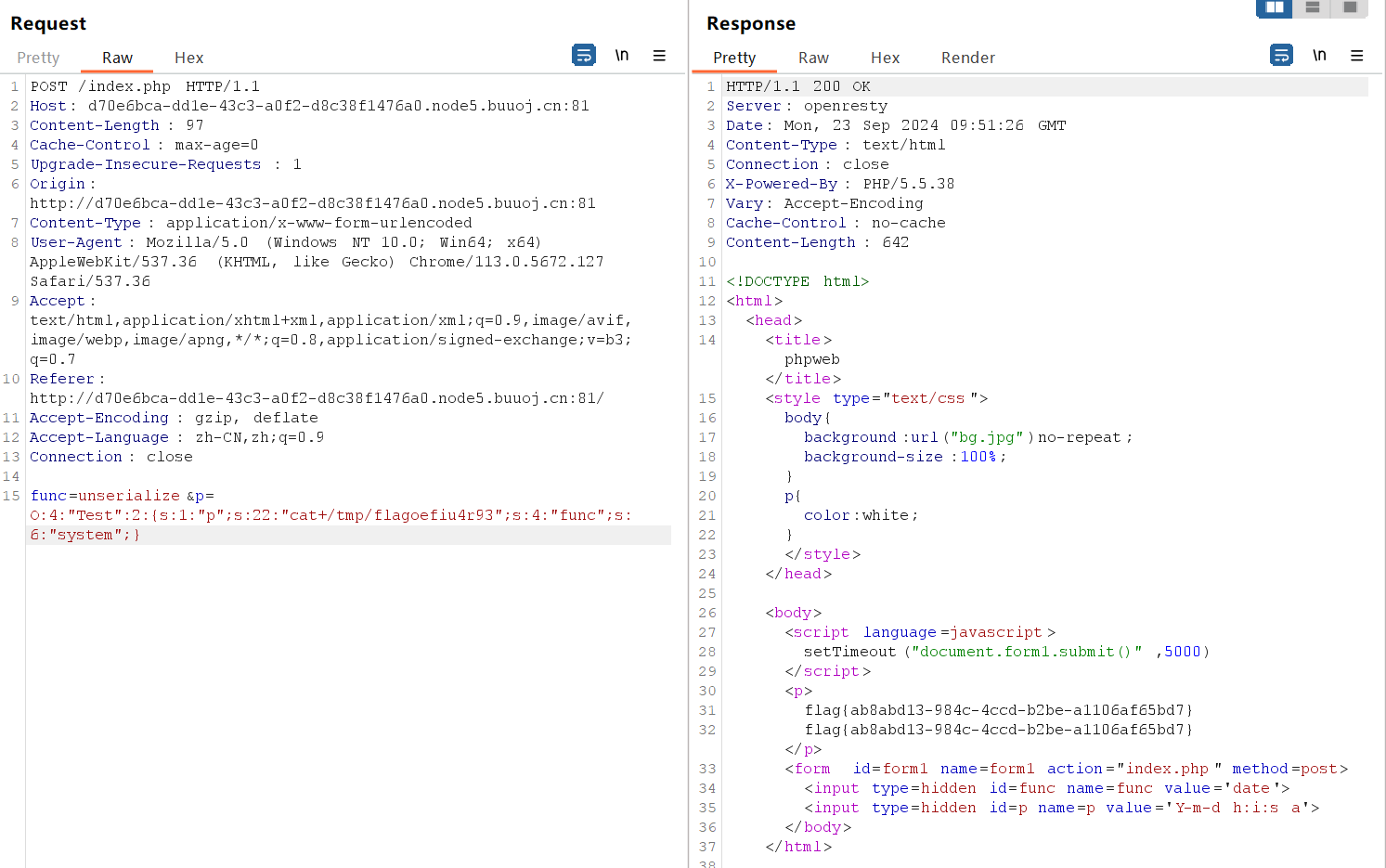Click the request Content-Type urlencoded header

251,223
